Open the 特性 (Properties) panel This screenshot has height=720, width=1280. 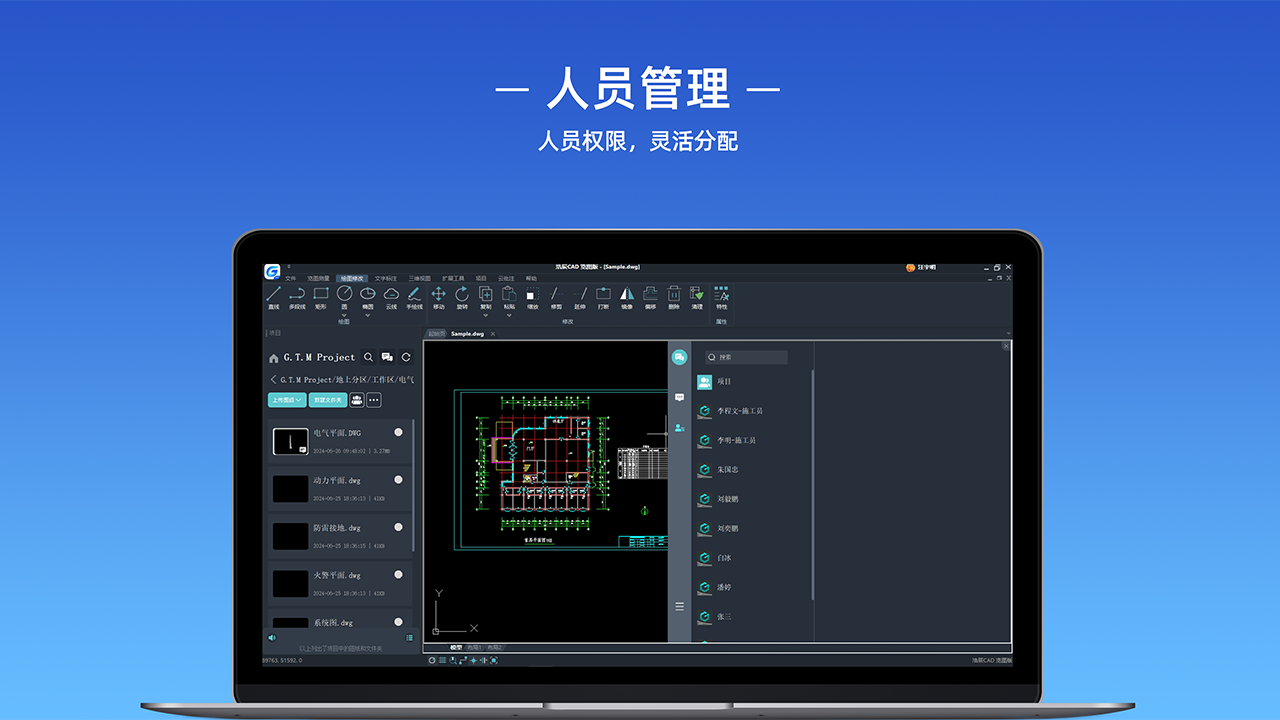pyautogui.click(x=722, y=295)
